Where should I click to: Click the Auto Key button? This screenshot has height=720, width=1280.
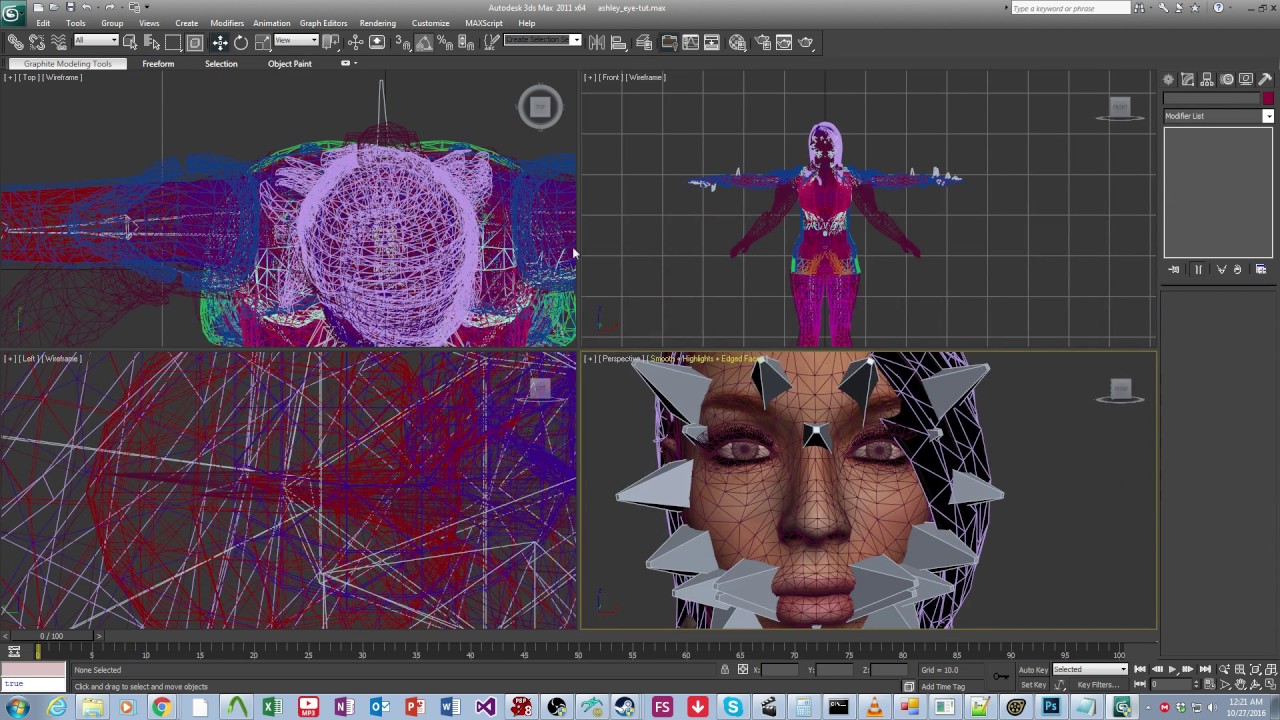click(1033, 669)
